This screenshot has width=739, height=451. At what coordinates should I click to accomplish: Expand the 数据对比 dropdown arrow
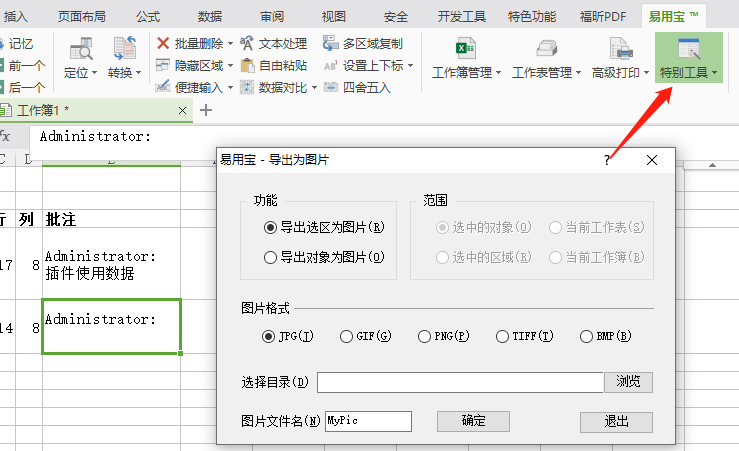[x=314, y=88]
